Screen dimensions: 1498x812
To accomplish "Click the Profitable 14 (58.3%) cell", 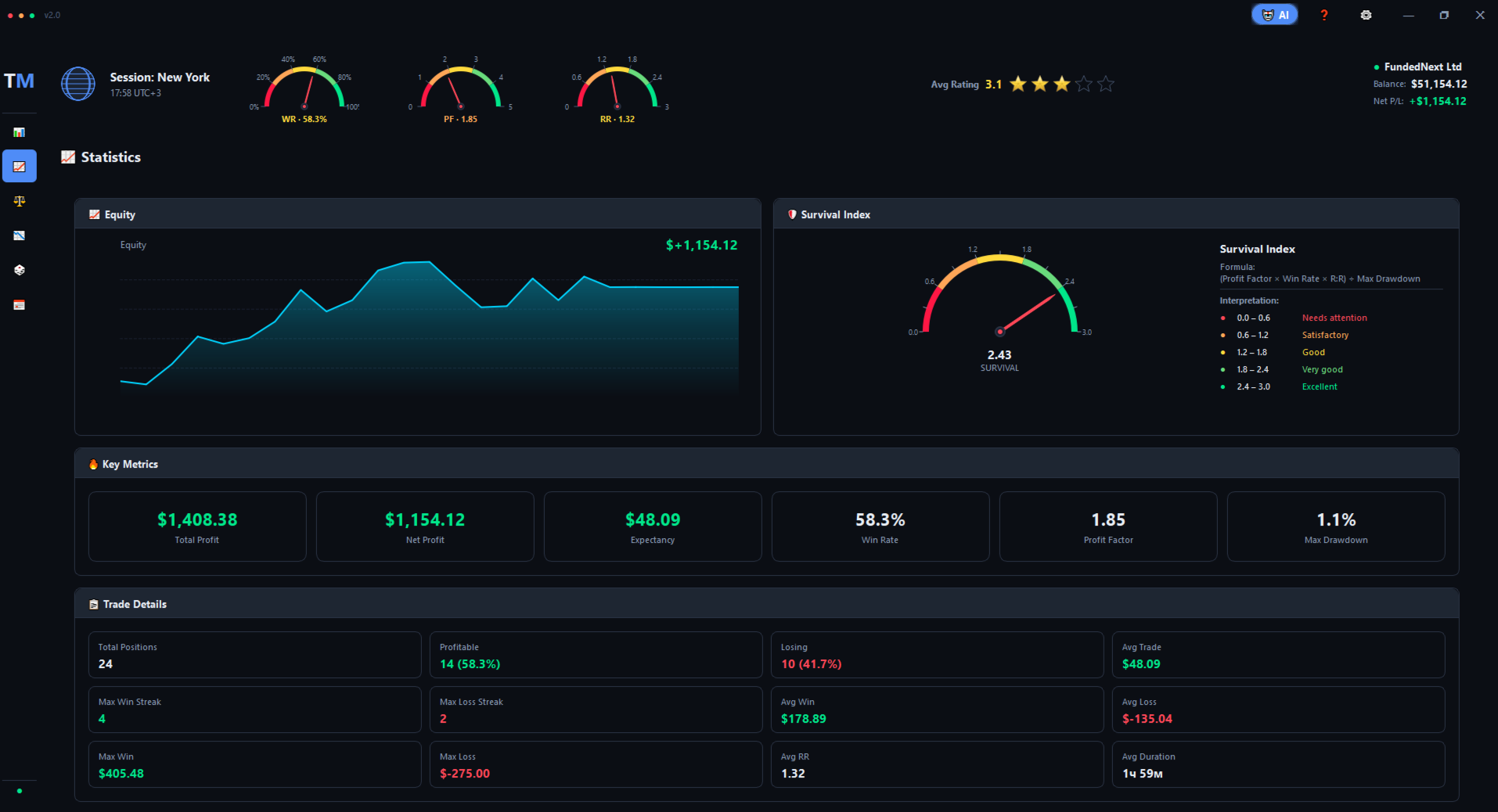I will click(x=596, y=655).
